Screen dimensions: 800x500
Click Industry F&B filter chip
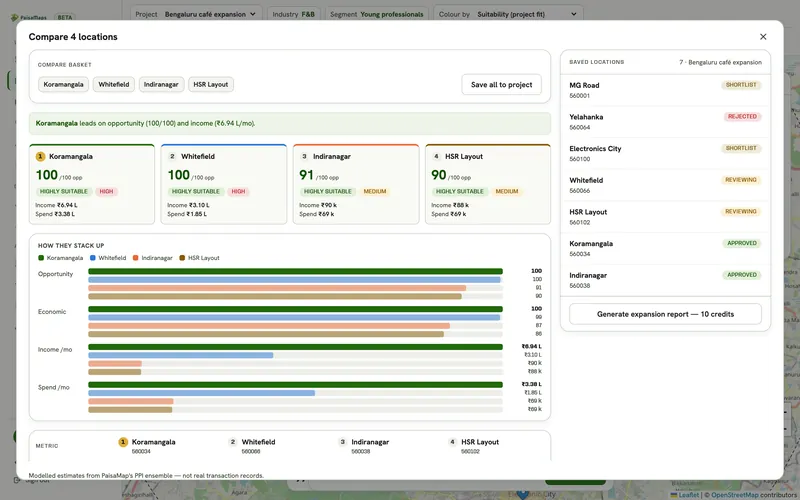(293, 14)
